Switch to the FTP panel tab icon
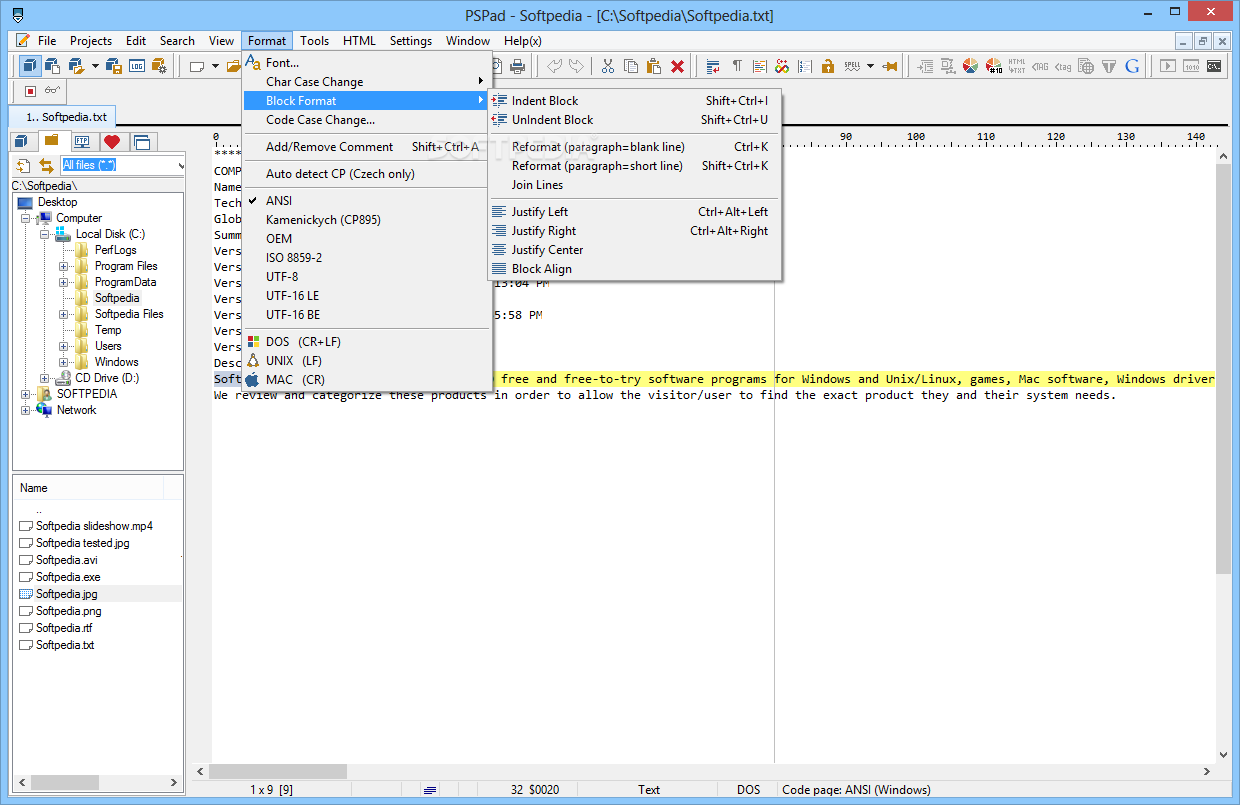Viewport: 1240px width, 805px height. coord(82,141)
